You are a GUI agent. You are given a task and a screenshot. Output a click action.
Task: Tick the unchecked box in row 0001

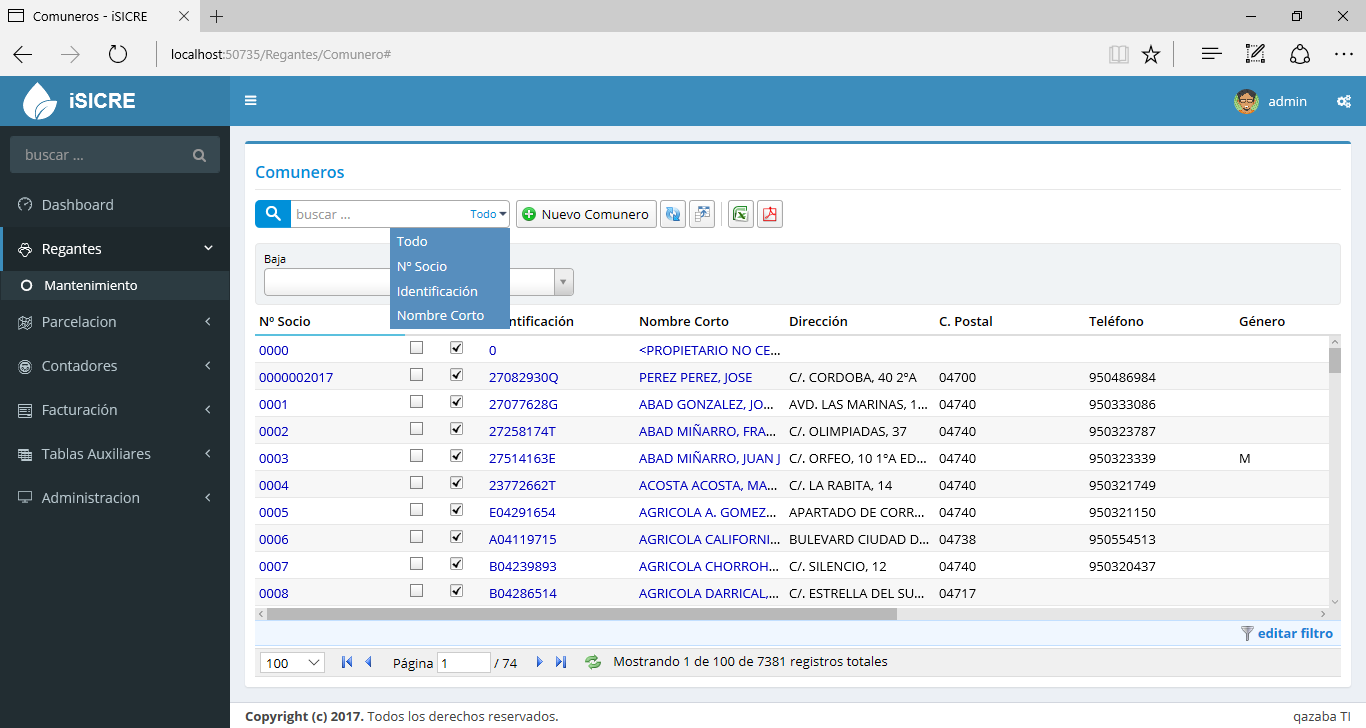coord(417,402)
